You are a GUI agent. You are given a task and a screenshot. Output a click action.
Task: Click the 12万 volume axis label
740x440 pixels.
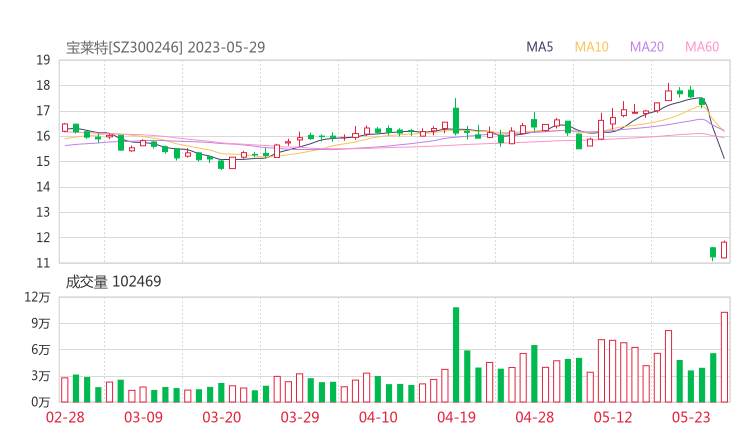click(x=37, y=297)
